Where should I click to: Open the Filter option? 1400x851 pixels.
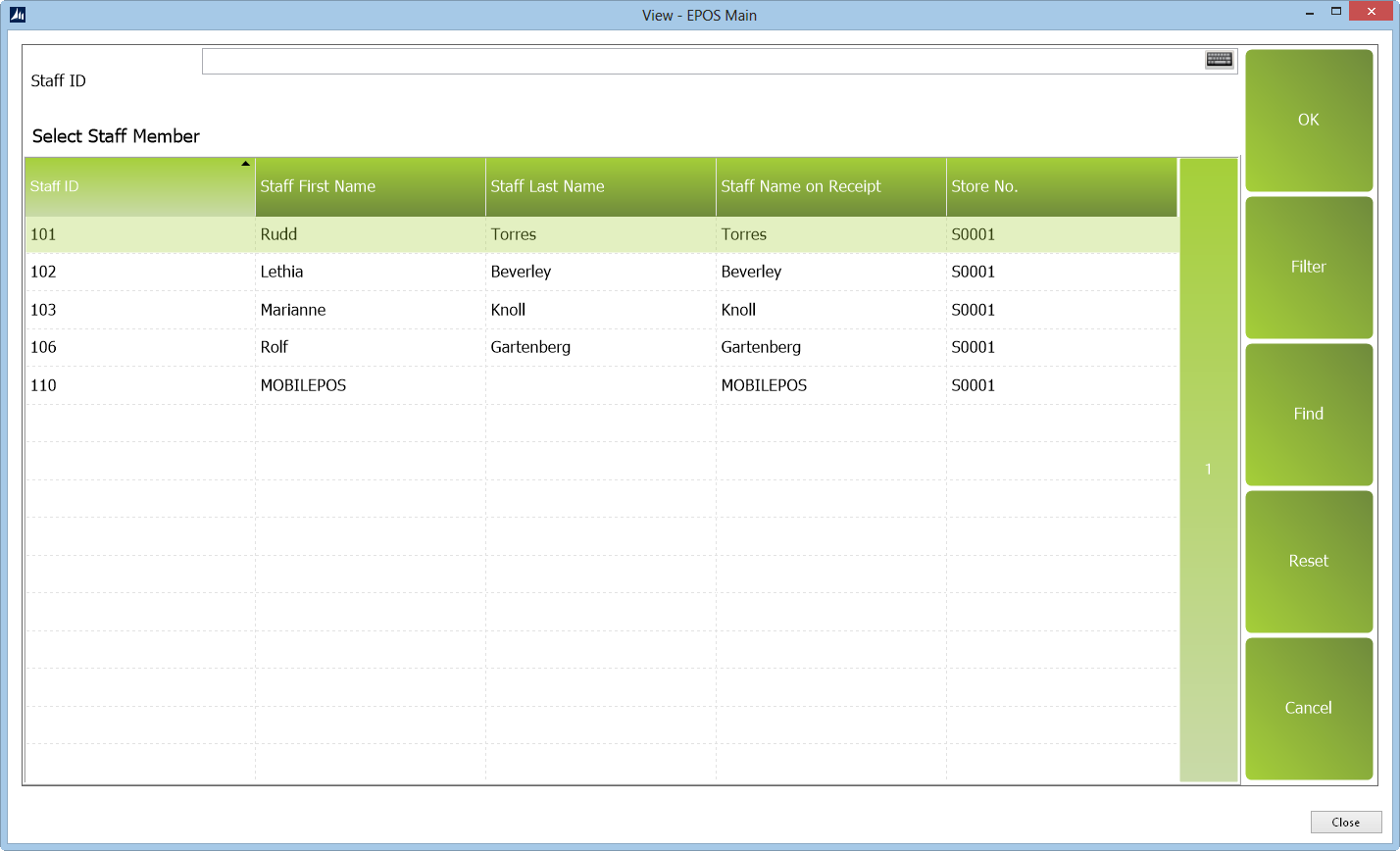(x=1308, y=267)
